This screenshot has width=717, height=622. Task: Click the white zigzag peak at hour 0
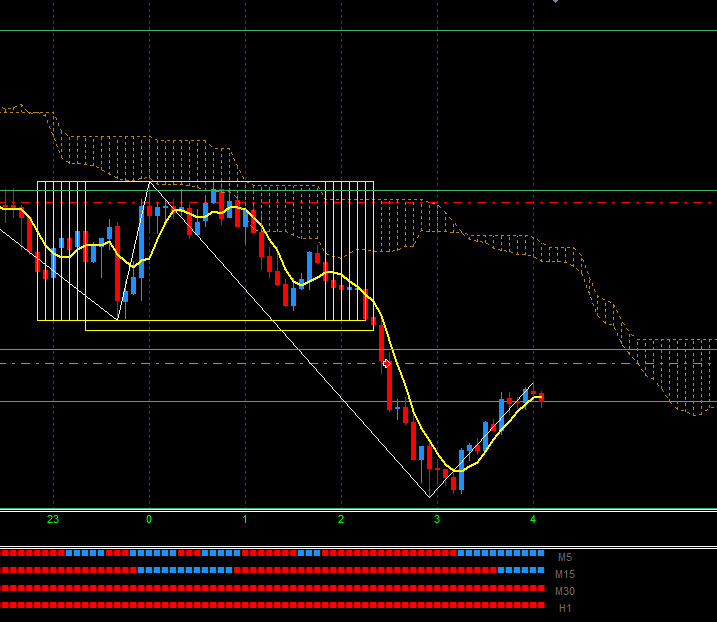(150, 183)
